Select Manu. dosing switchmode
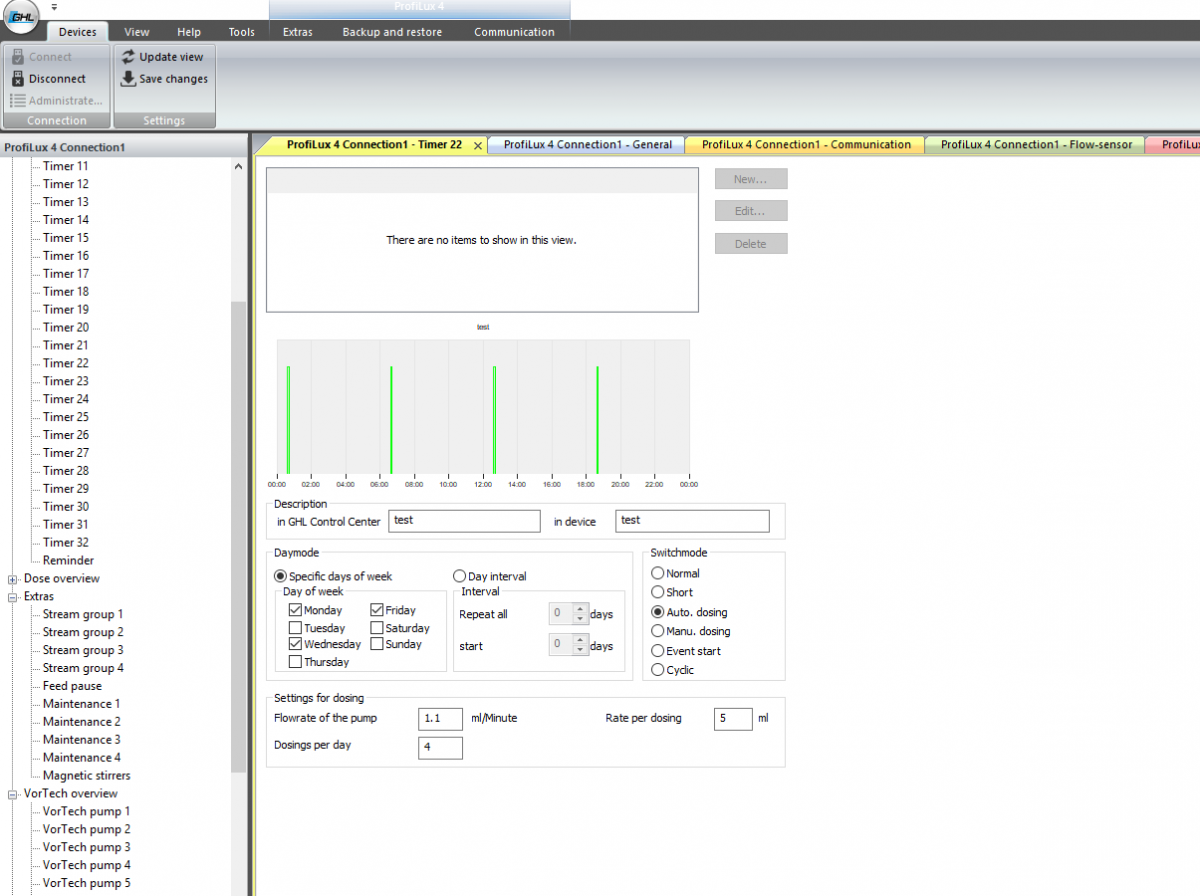The height and width of the screenshot is (896, 1200). click(657, 631)
